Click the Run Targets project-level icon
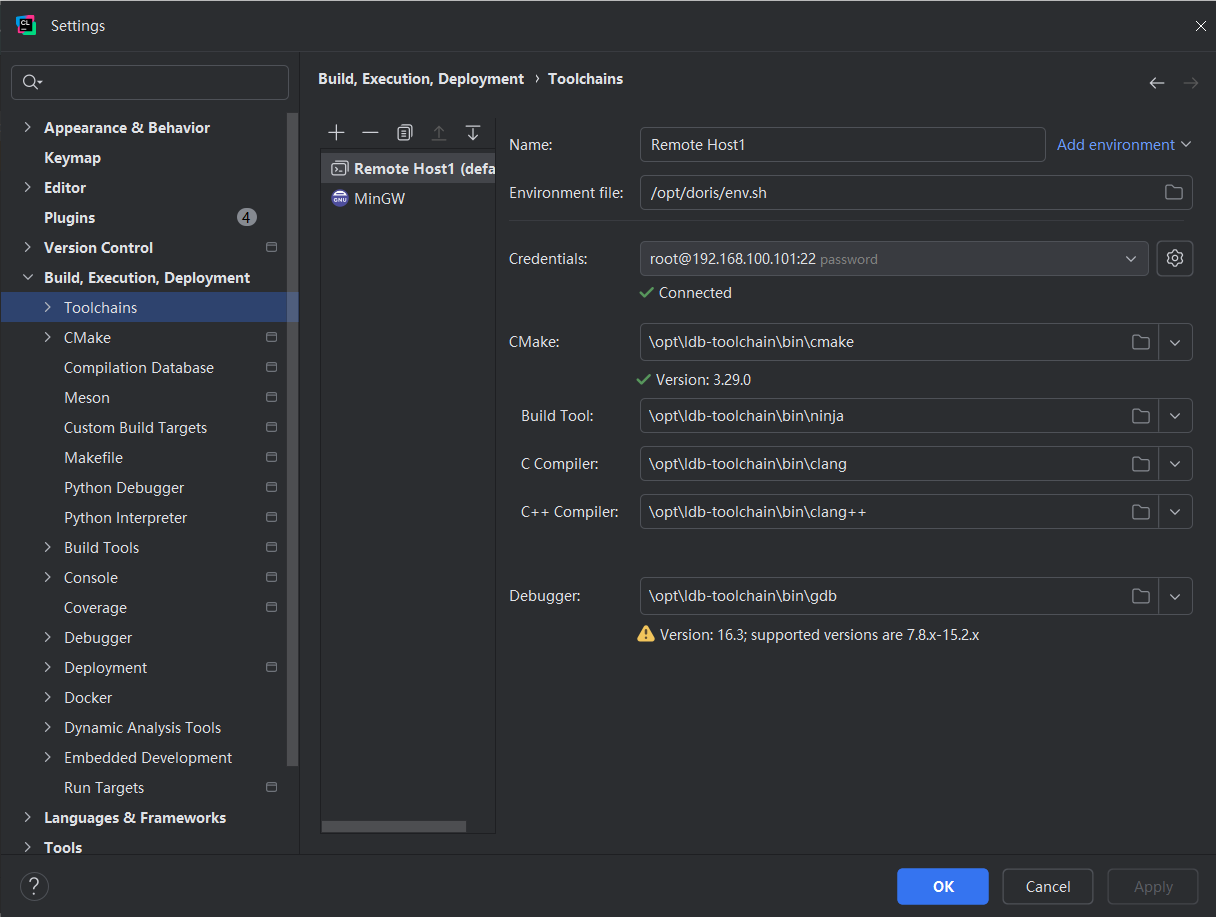This screenshot has height=917, width=1216. click(x=271, y=787)
